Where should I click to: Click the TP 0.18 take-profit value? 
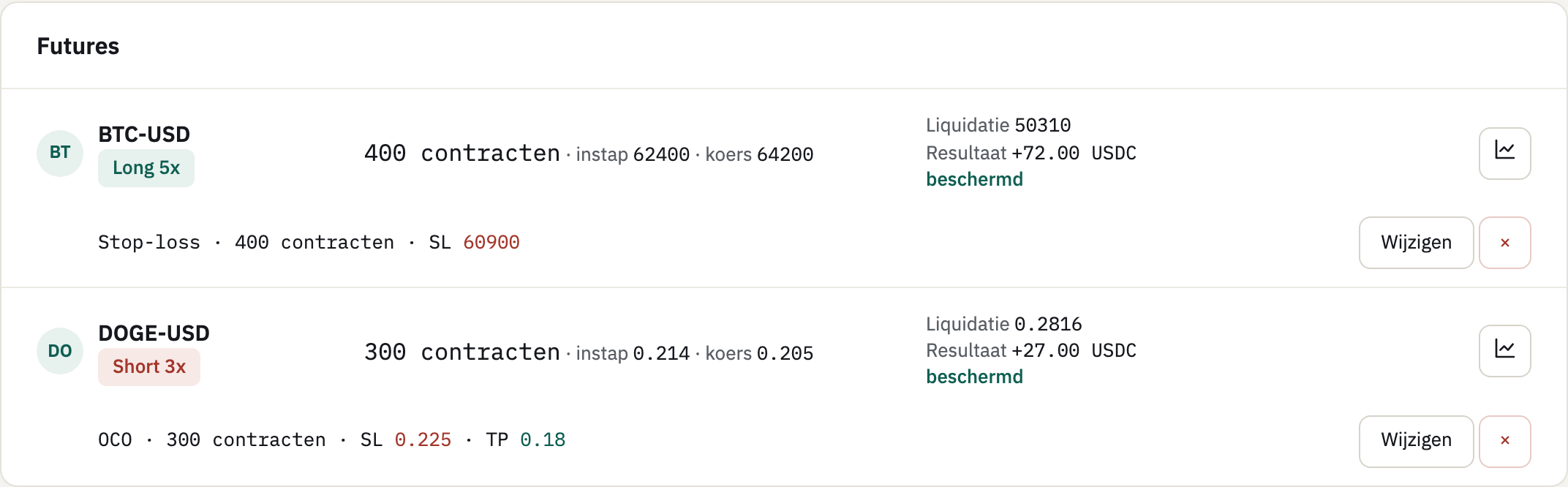526,439
